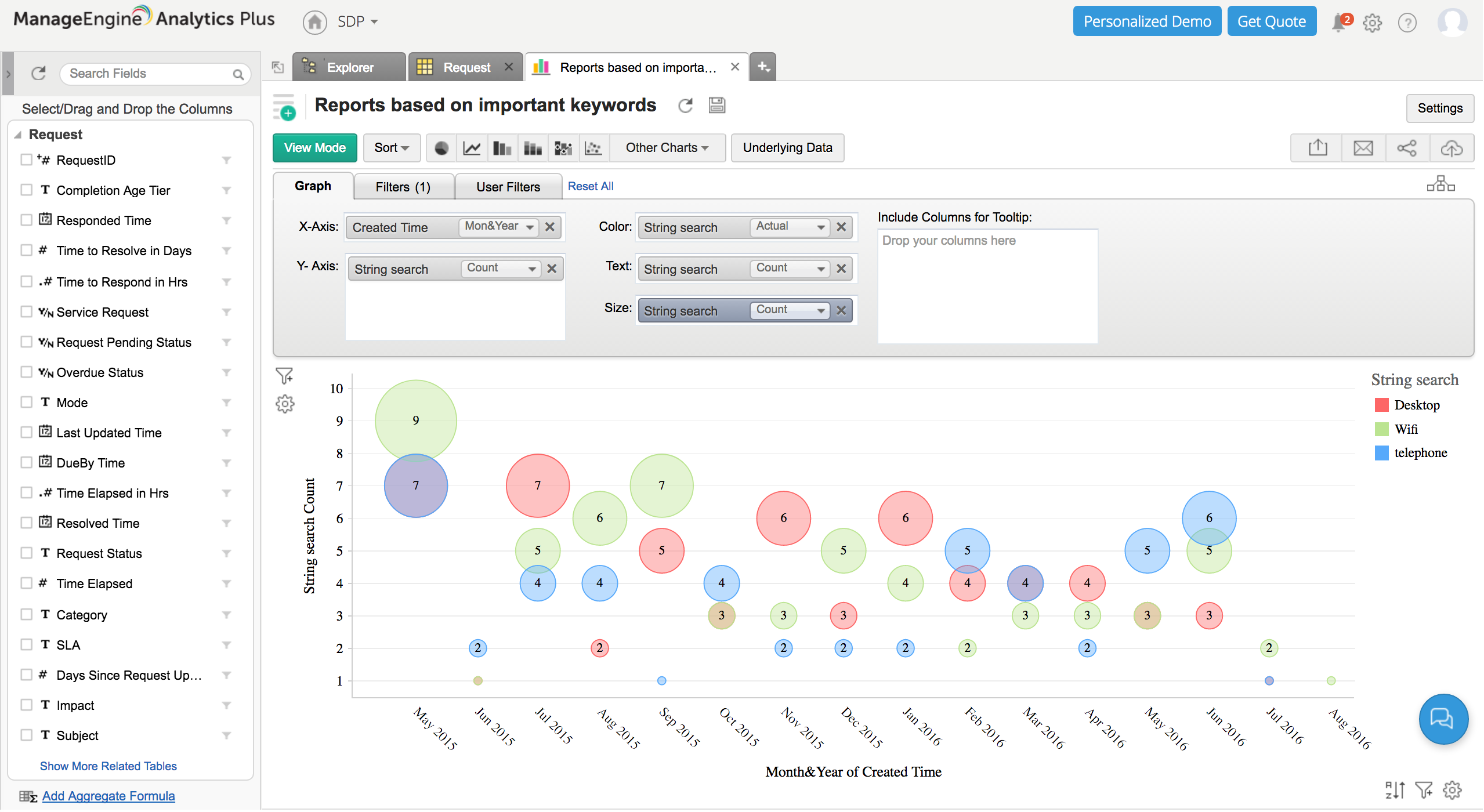Screen dimensions: 1484x812
Task: Click the share report icon
Action: click(1407, 148)
